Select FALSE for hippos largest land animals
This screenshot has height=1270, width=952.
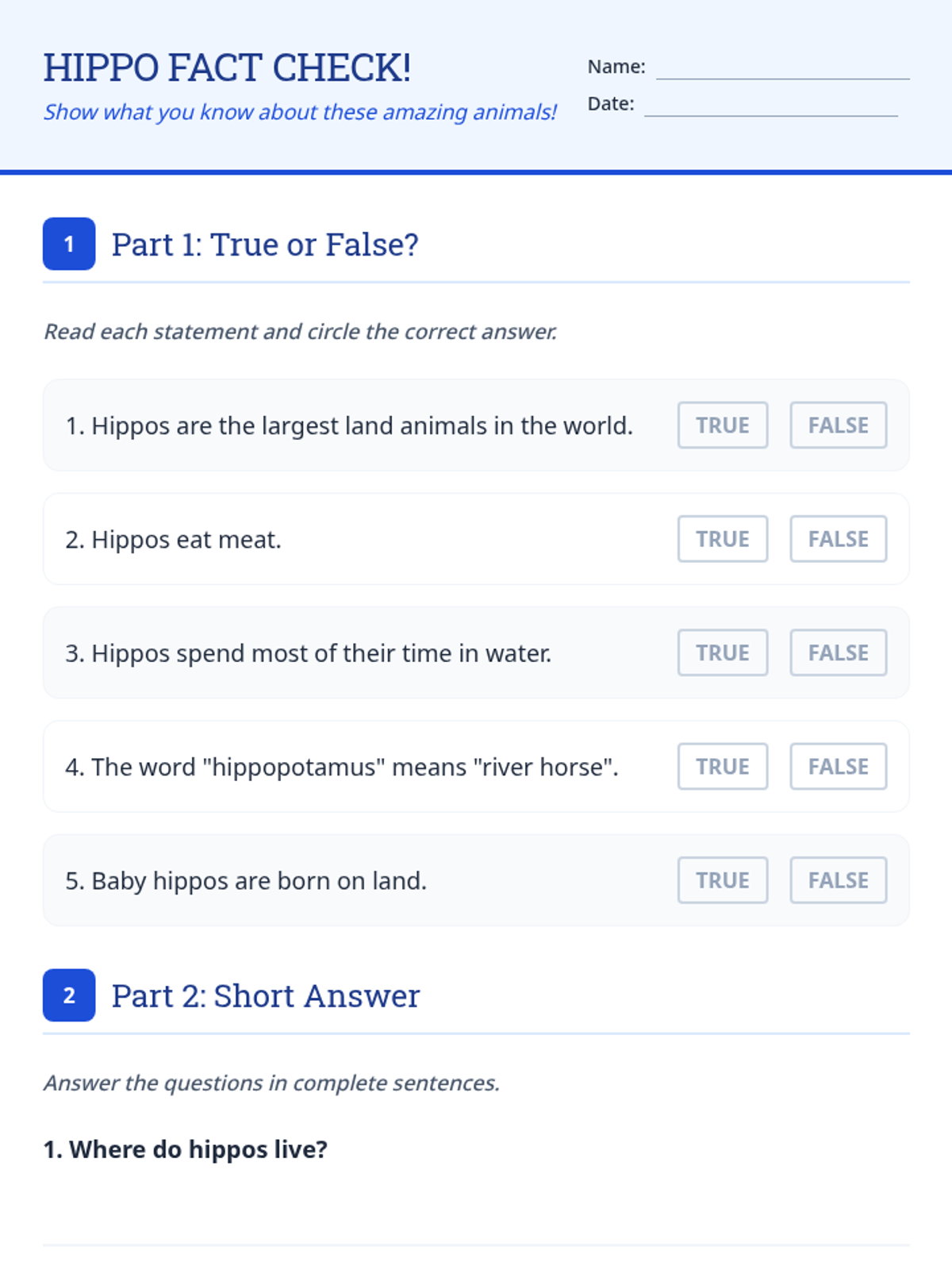pos(838,425)
